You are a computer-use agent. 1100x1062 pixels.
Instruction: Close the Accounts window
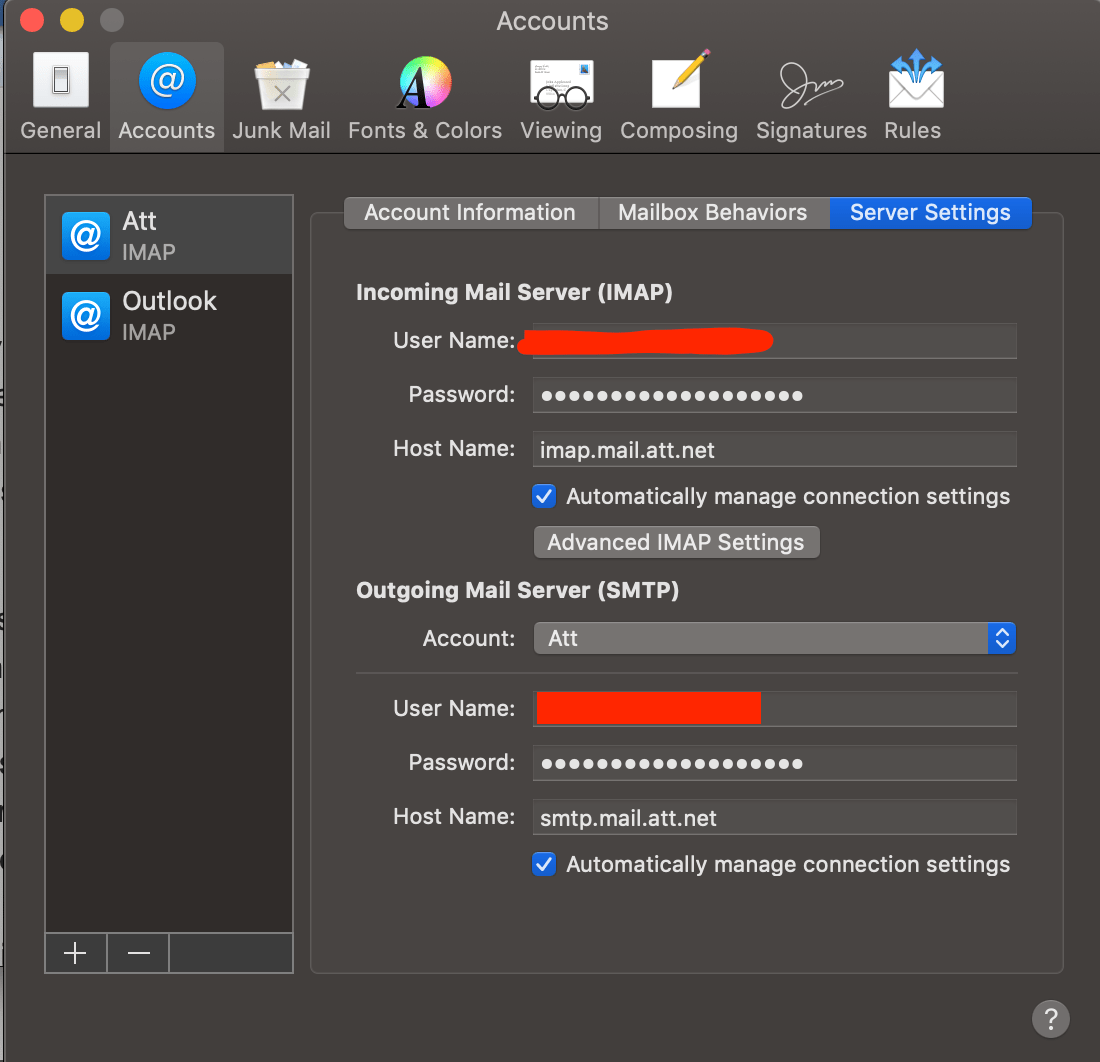click(32, 20)
